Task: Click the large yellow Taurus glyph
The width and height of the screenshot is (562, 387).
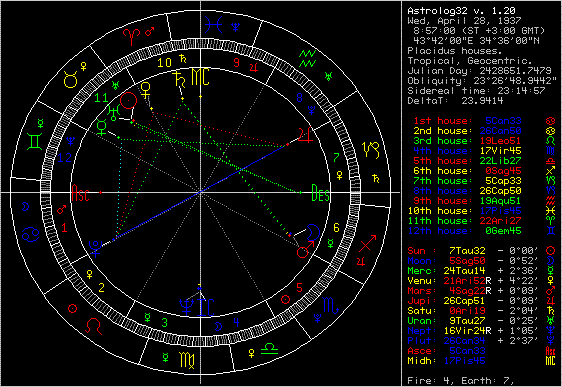Action: coord(71,79)
